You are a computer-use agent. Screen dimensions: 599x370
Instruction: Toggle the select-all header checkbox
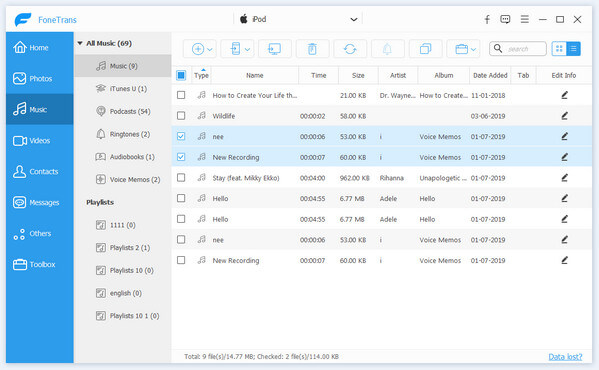click(x=181, y=75)
